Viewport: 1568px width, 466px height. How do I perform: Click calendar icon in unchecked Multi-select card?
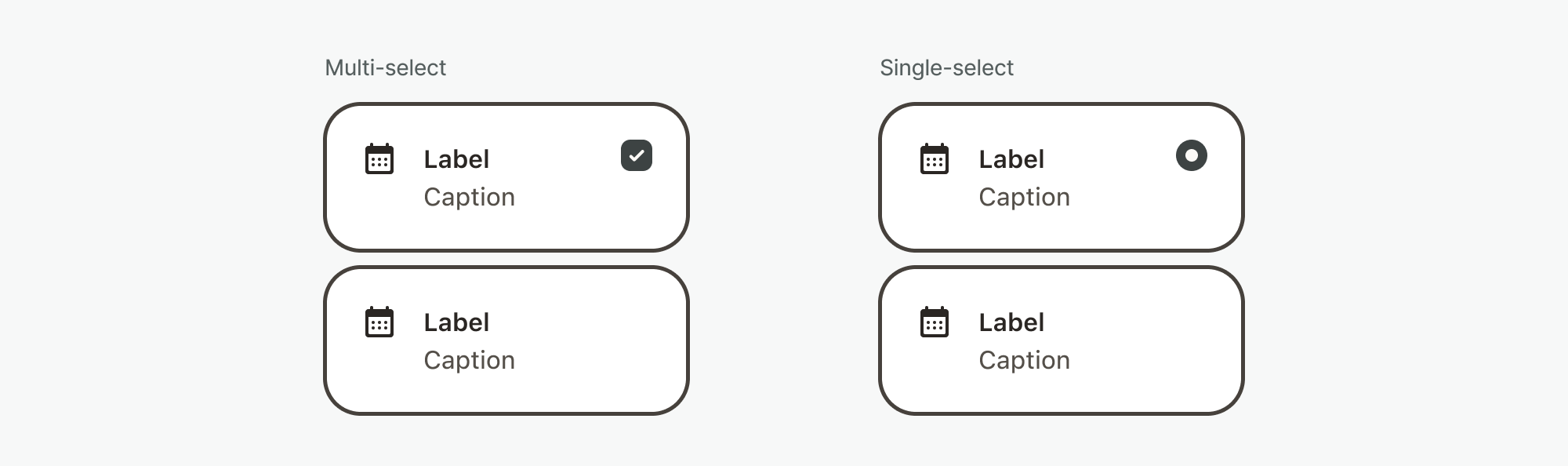click(379, 322)
